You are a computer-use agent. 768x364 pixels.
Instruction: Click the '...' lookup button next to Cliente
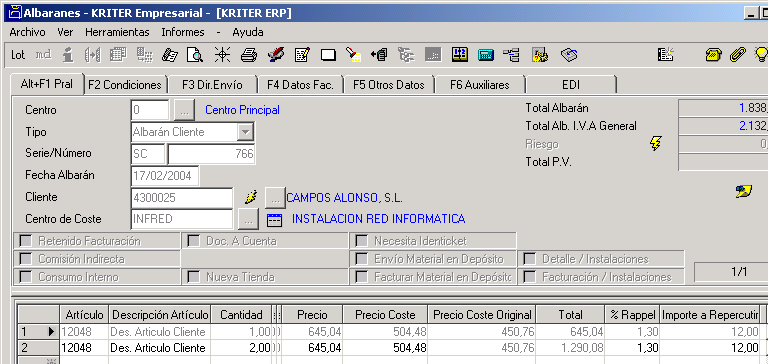(275, 198)
